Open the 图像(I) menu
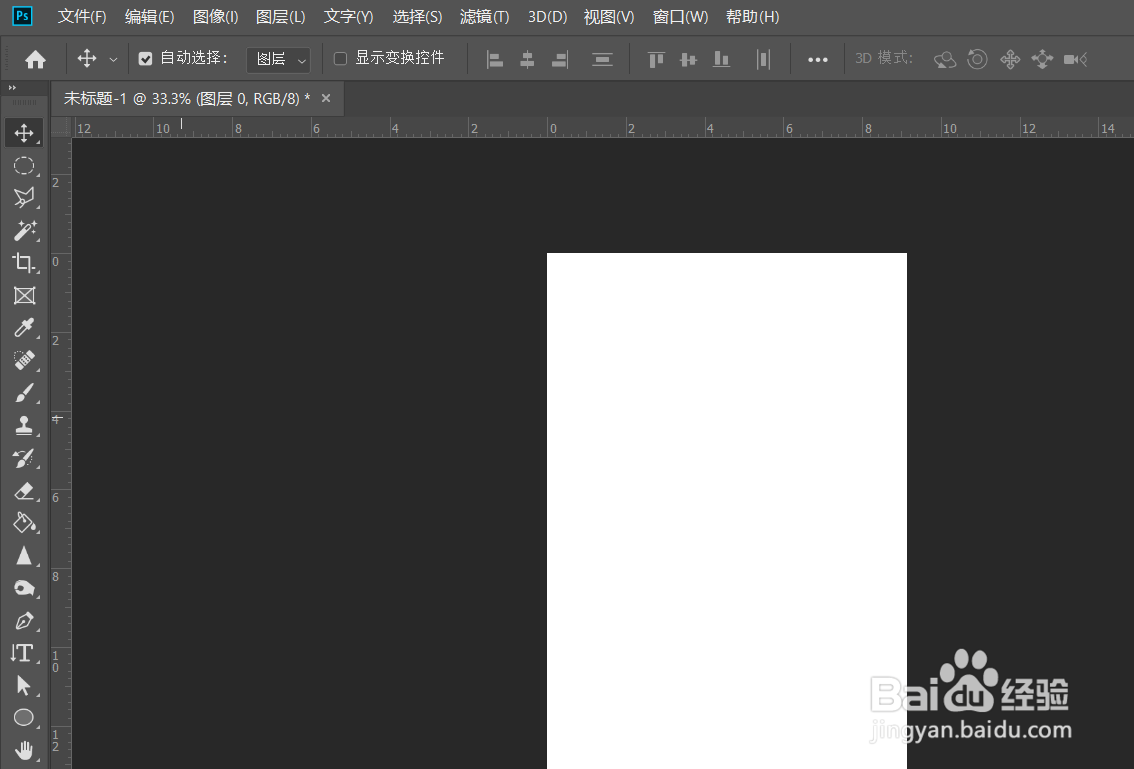Viewport: 1134px width, 769px height. [x=216, y=17]
